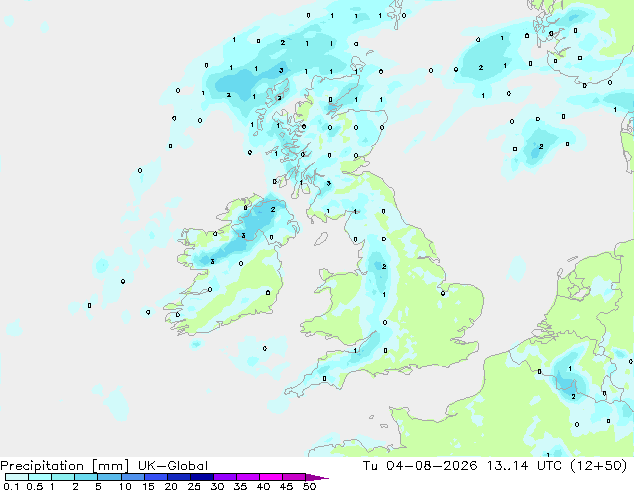Screen dimensions: 634x490
Task: Pick the 10 to 15 mm legend swatch
Action: 133,477
